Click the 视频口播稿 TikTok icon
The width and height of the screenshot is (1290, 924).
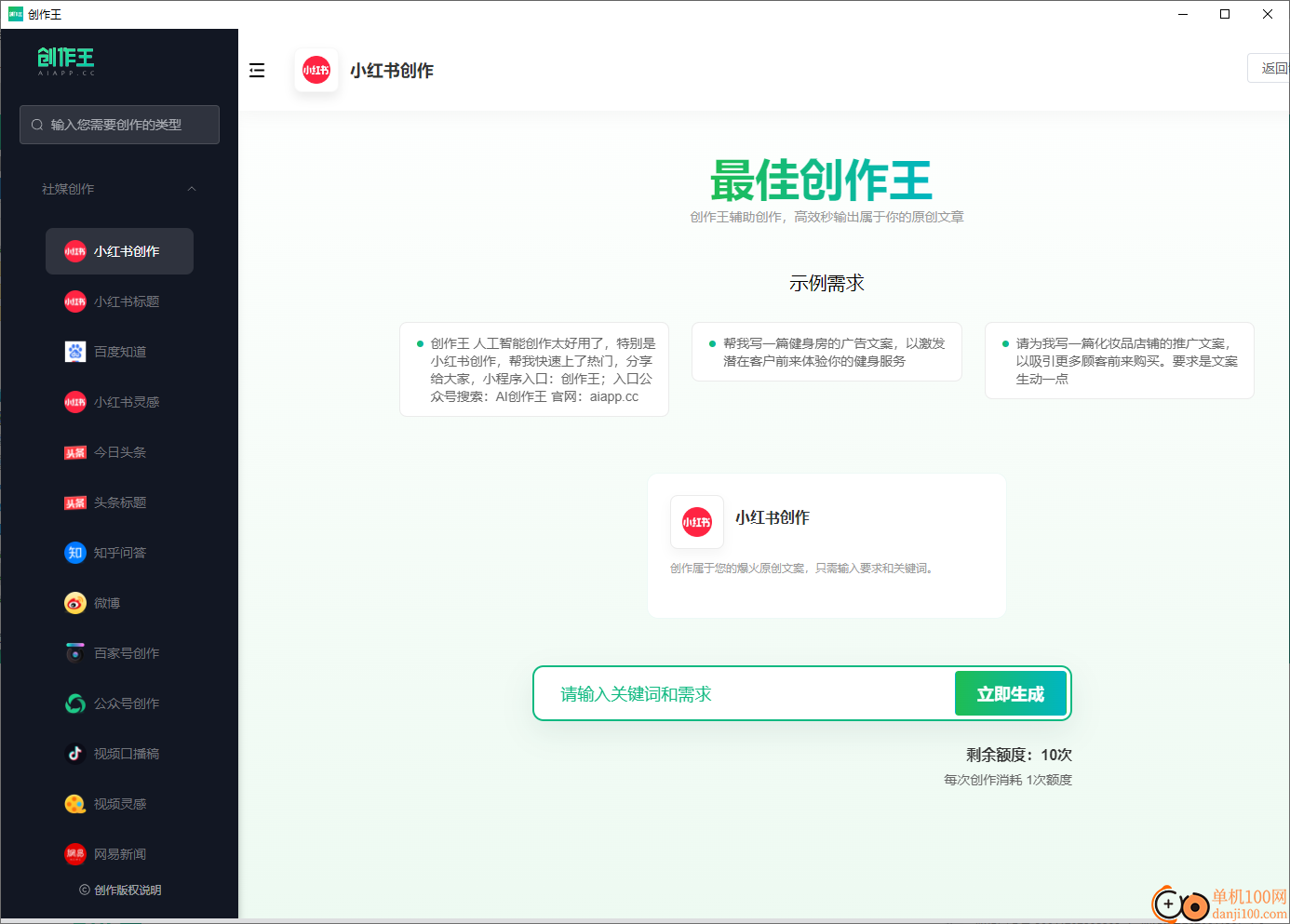pyautogui.click(x=75, y=754)
